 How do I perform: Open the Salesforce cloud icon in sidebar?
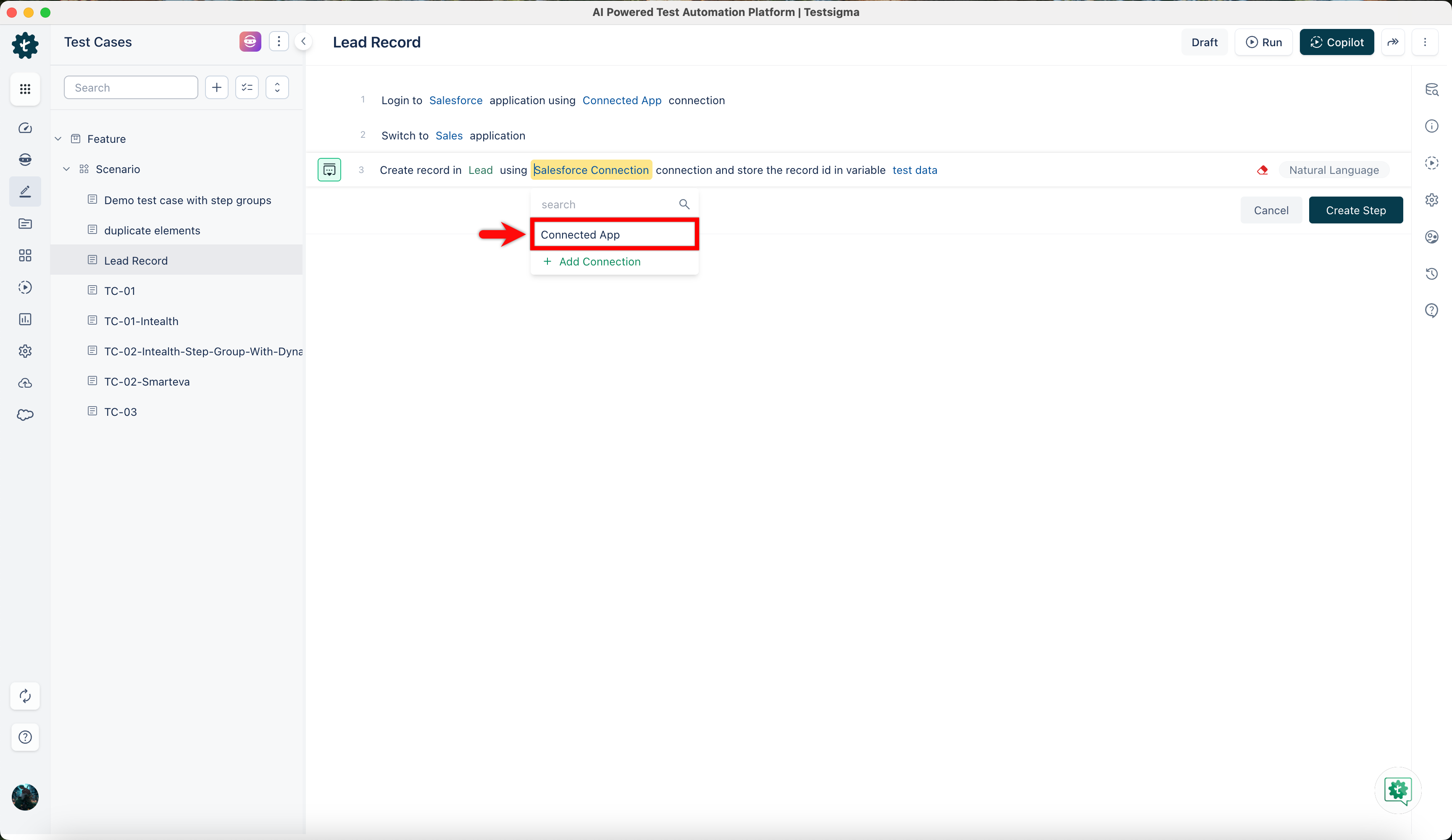coord(25,415)
